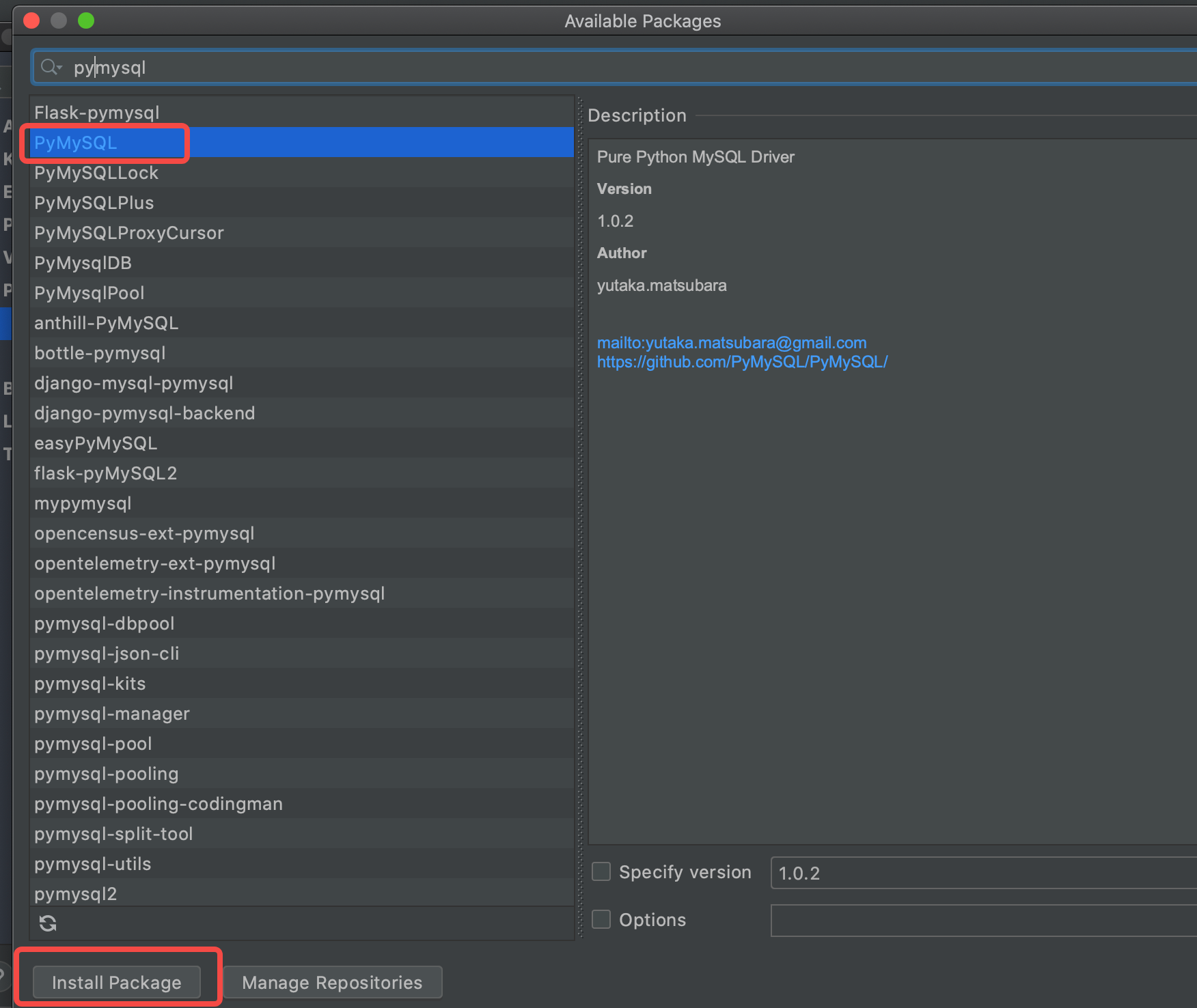Click the version 1.0.2 combo box

point(984,873)
